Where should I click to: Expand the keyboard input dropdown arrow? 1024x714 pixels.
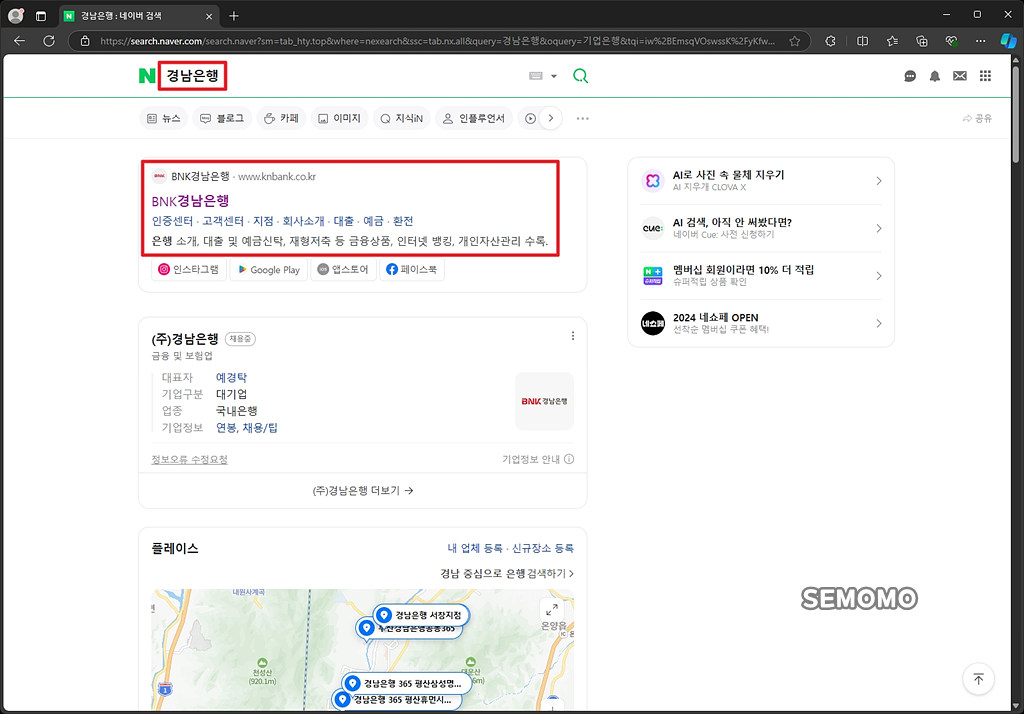click(x=554, y=76)
